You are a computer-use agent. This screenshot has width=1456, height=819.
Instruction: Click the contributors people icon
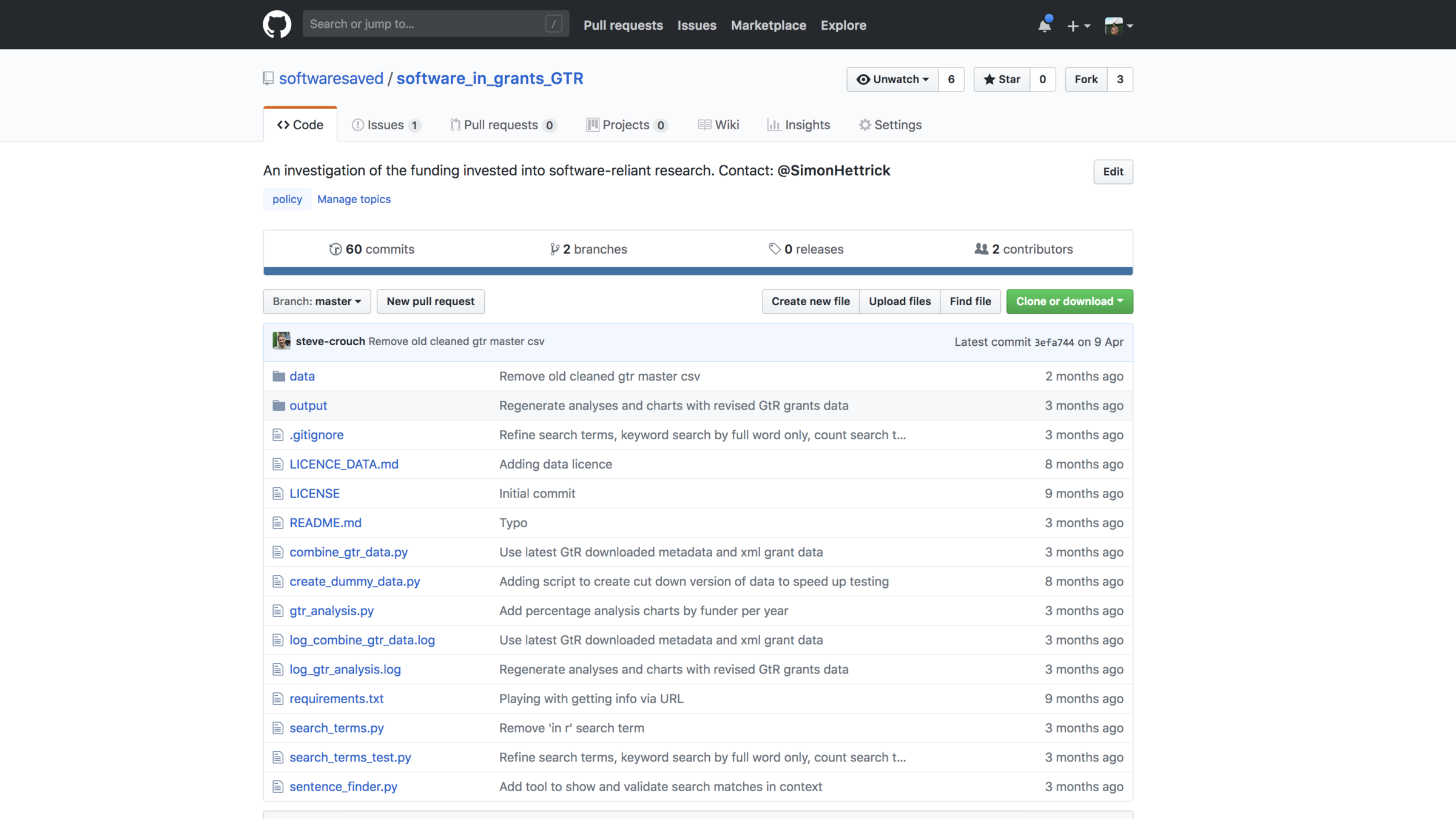pos(981,249)
